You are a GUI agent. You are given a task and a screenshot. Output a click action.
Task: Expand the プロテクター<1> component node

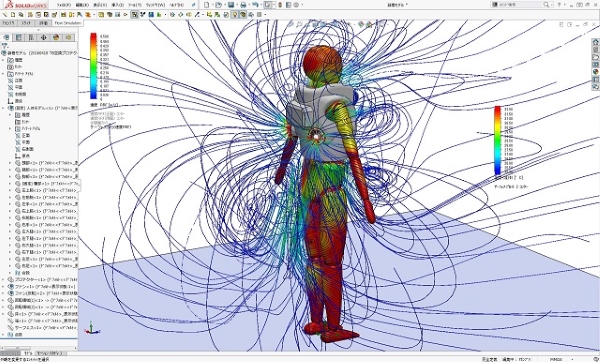pos(3,280)
